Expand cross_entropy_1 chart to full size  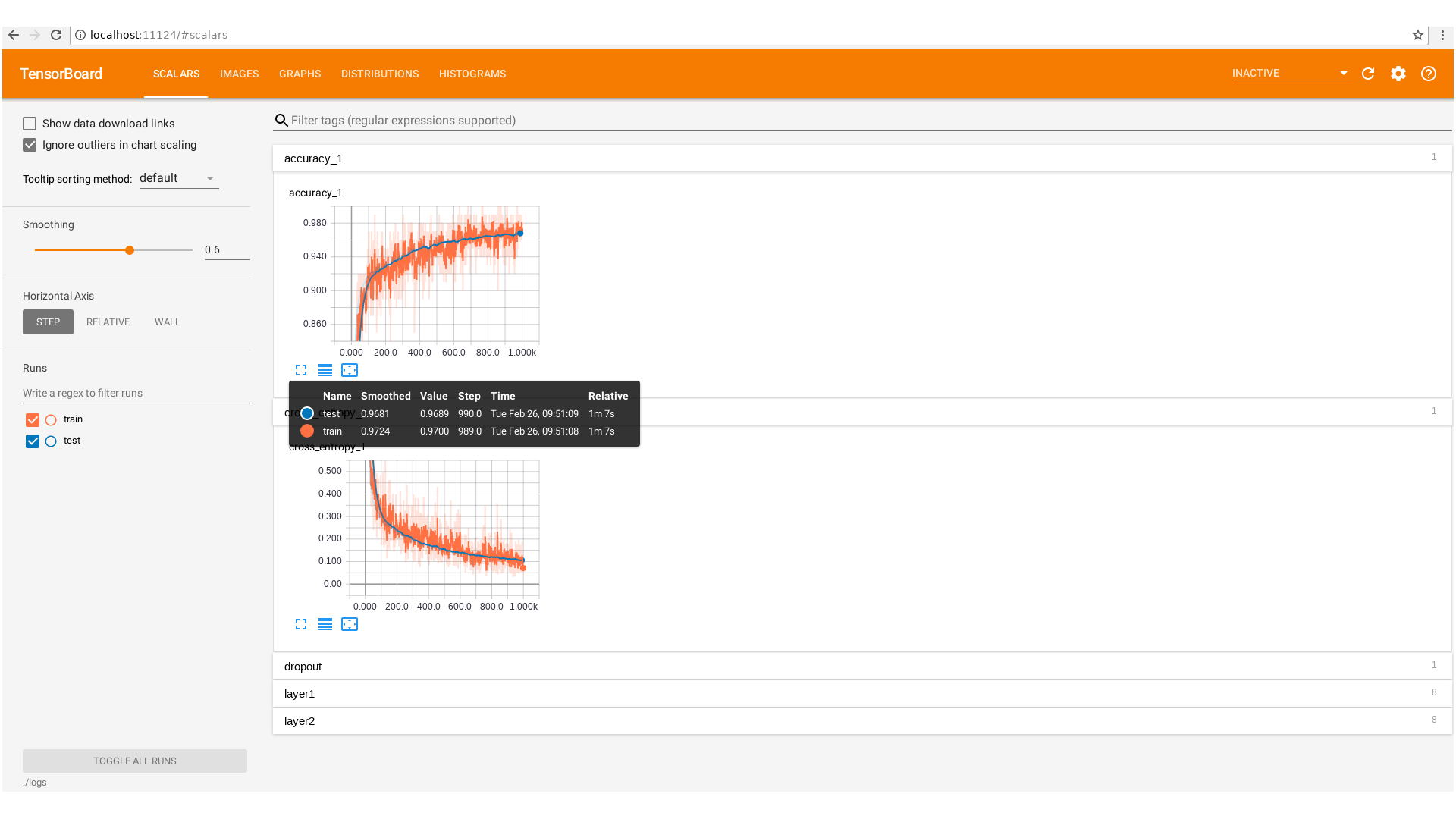pos(301,624)
